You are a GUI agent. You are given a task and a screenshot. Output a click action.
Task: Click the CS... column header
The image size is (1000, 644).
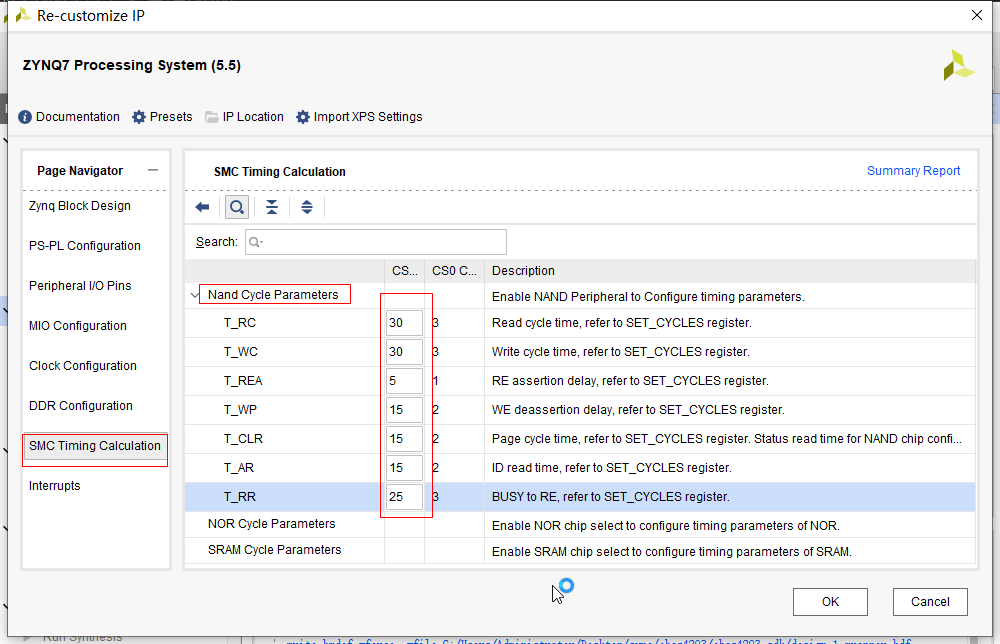click(404, 271)
